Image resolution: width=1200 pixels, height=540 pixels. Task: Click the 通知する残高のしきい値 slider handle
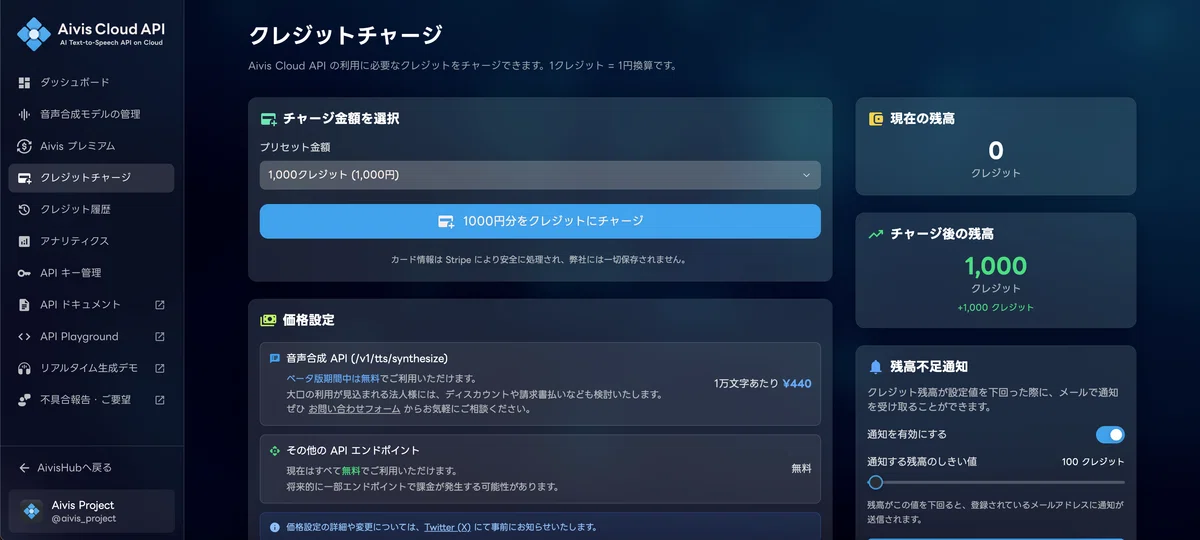(875, 482)
